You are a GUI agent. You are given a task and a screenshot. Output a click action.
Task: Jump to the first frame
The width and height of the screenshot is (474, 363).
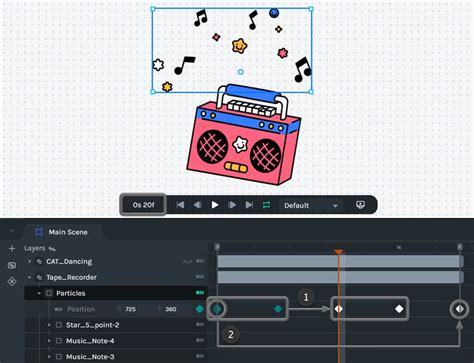pyautogui.click(x=180, y=205)
